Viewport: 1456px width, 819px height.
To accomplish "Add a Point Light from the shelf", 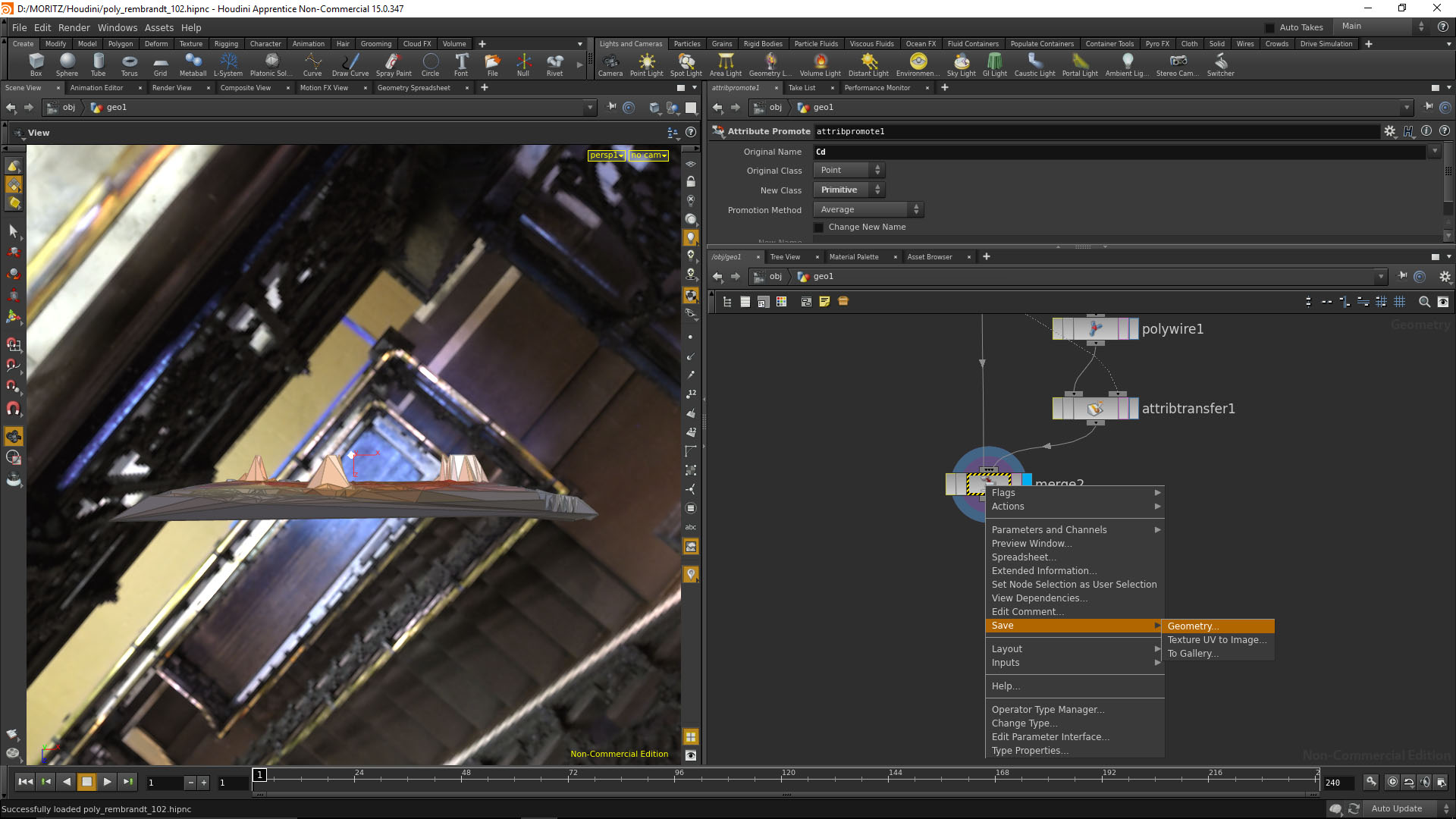I will coord(646,64).
